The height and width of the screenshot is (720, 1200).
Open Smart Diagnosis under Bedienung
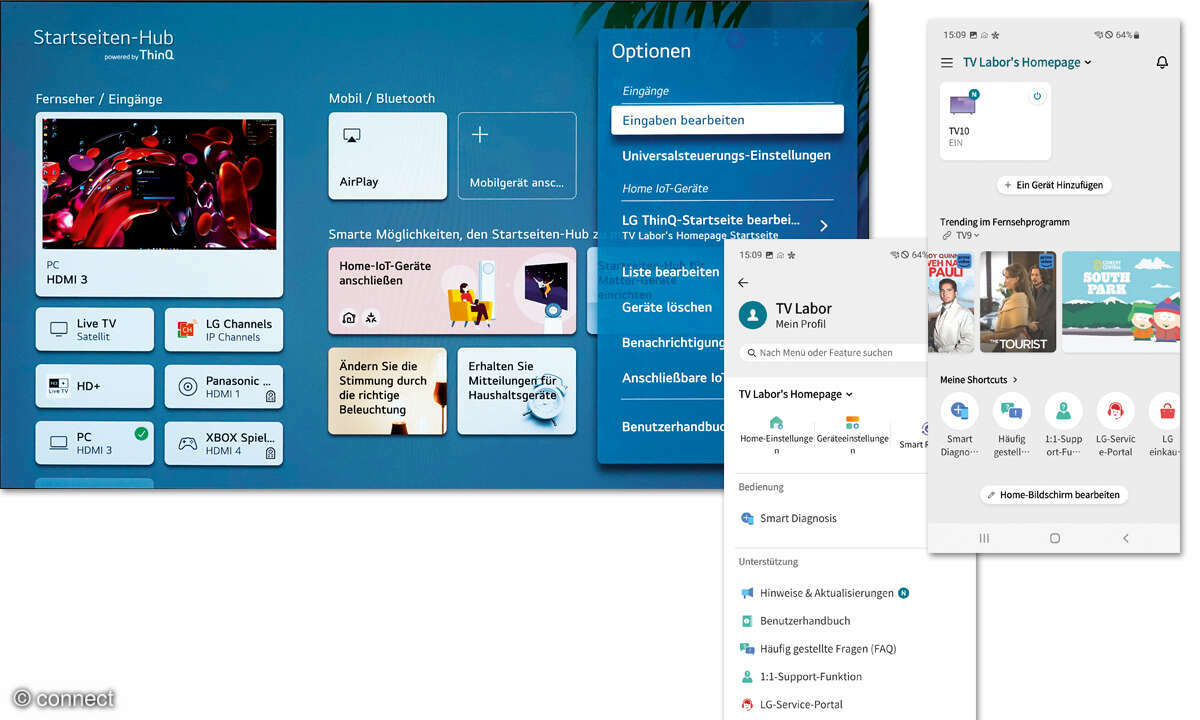[788, 518]
